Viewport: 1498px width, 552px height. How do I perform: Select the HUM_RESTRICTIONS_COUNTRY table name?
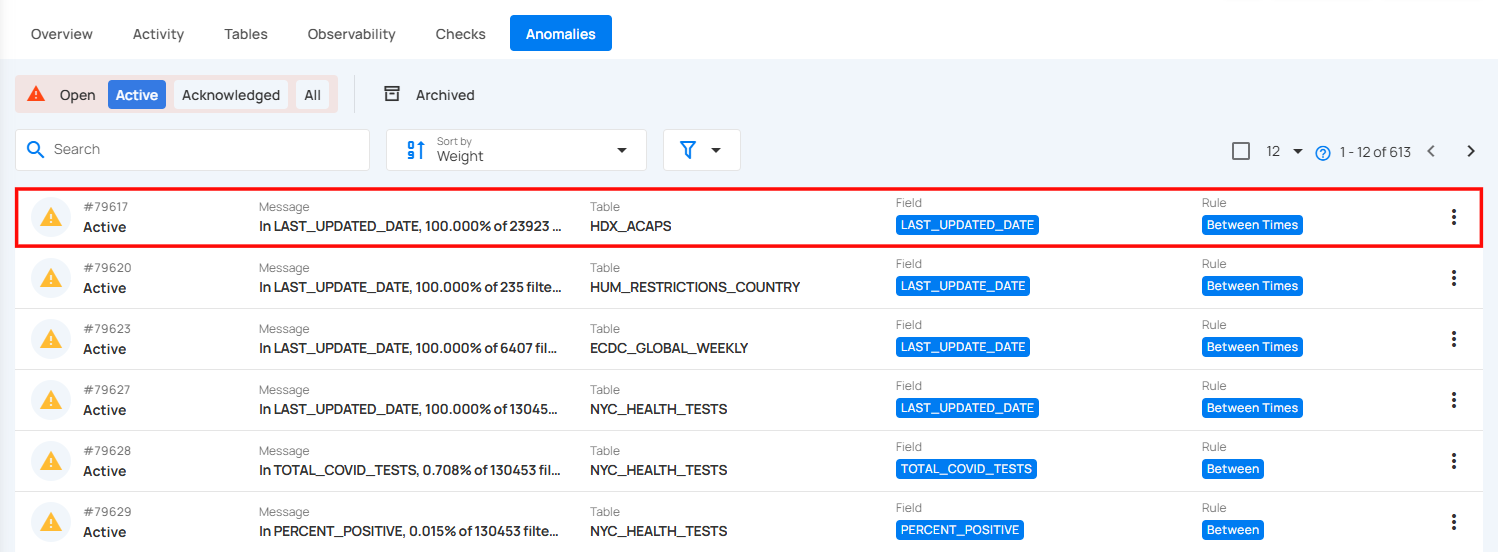(695, 287)
